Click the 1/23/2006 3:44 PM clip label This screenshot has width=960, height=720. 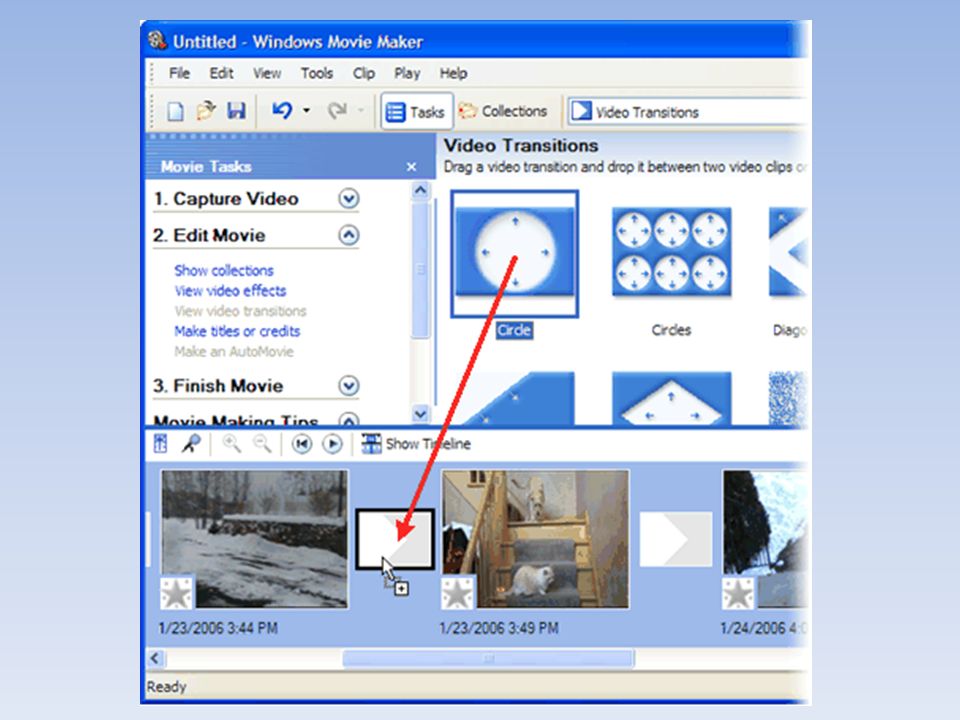coord(218,628)
